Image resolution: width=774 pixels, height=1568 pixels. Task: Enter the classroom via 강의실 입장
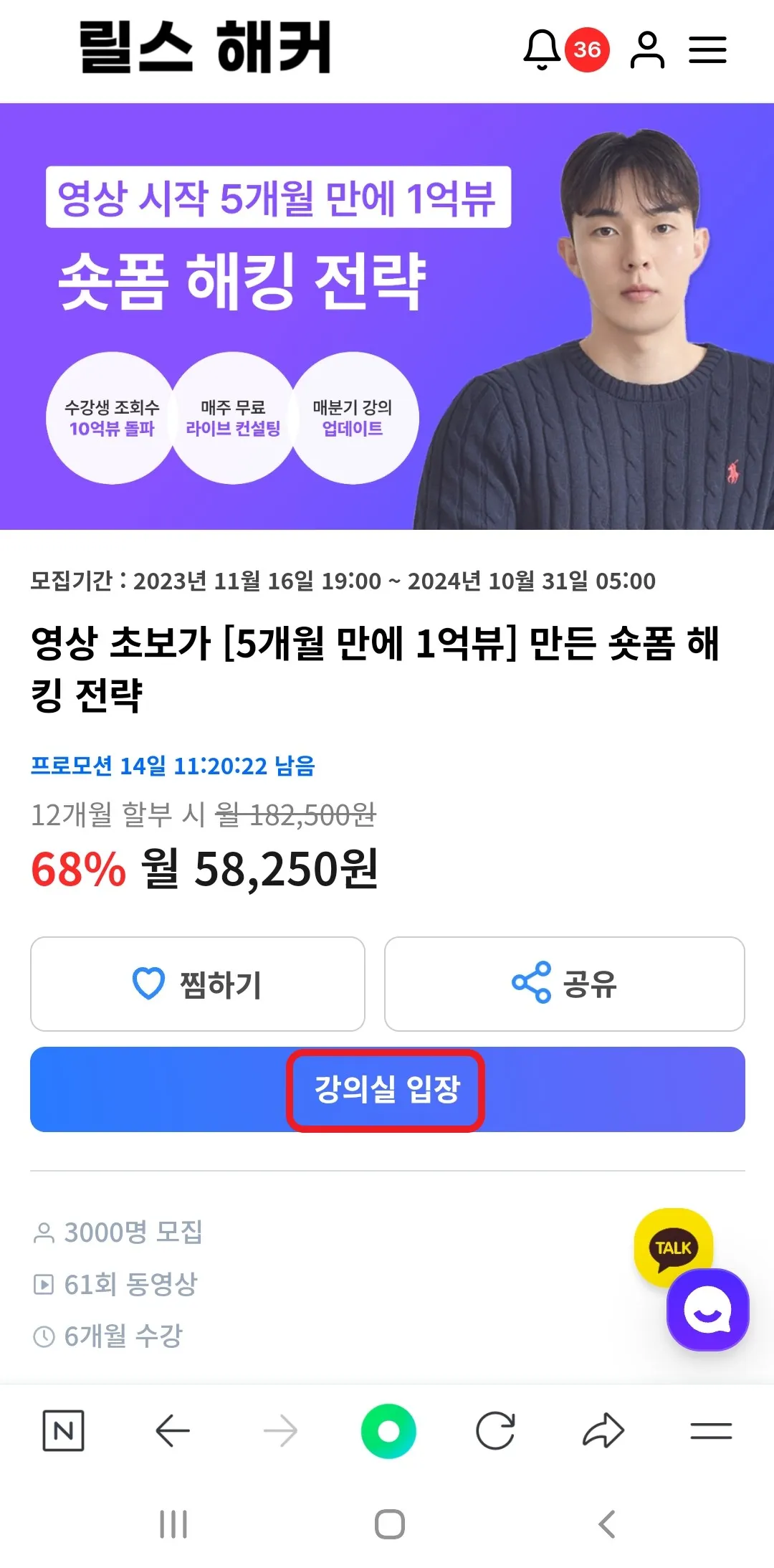(x=388, y=1089)
